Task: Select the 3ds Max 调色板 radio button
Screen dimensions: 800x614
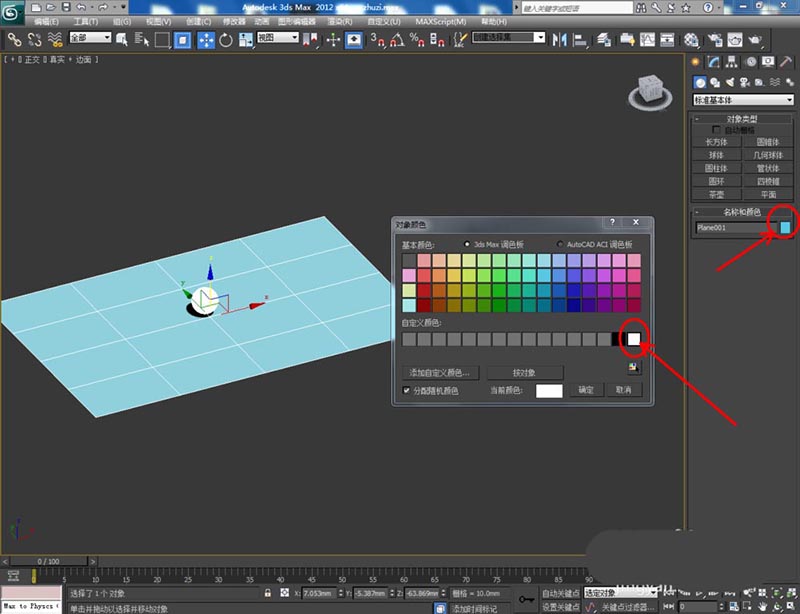Action: tap(466, 244)
